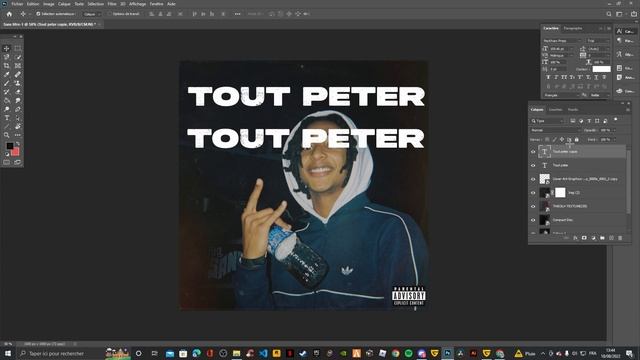Click the lock all layer icon
Screen dimensions: 640x360
point(577,140)
